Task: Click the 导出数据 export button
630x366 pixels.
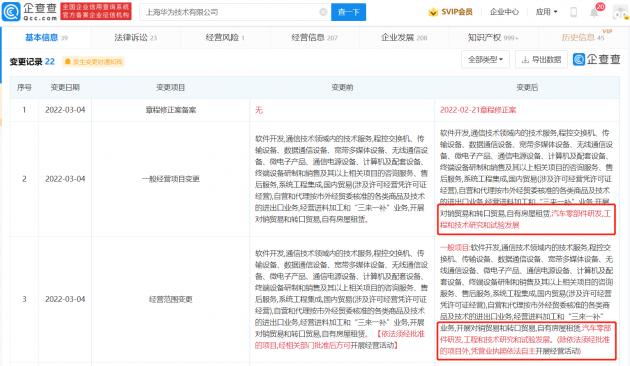Action: click(x=541, y=59)
